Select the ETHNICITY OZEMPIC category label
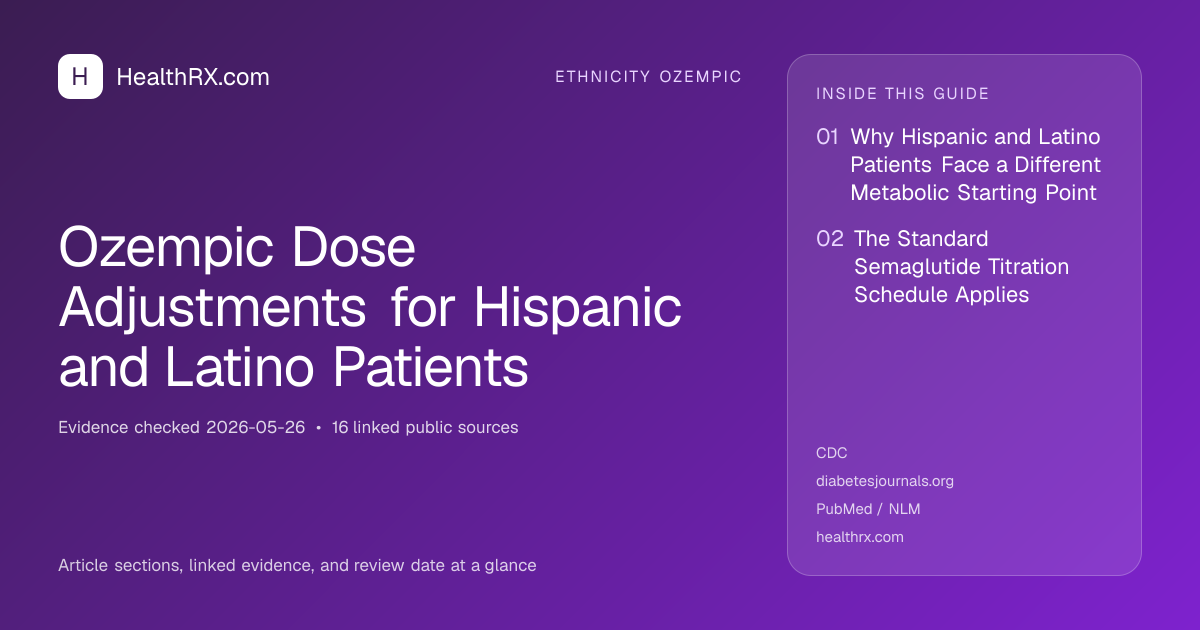Screen dimensions: 1200x630 tap(649, 77)
